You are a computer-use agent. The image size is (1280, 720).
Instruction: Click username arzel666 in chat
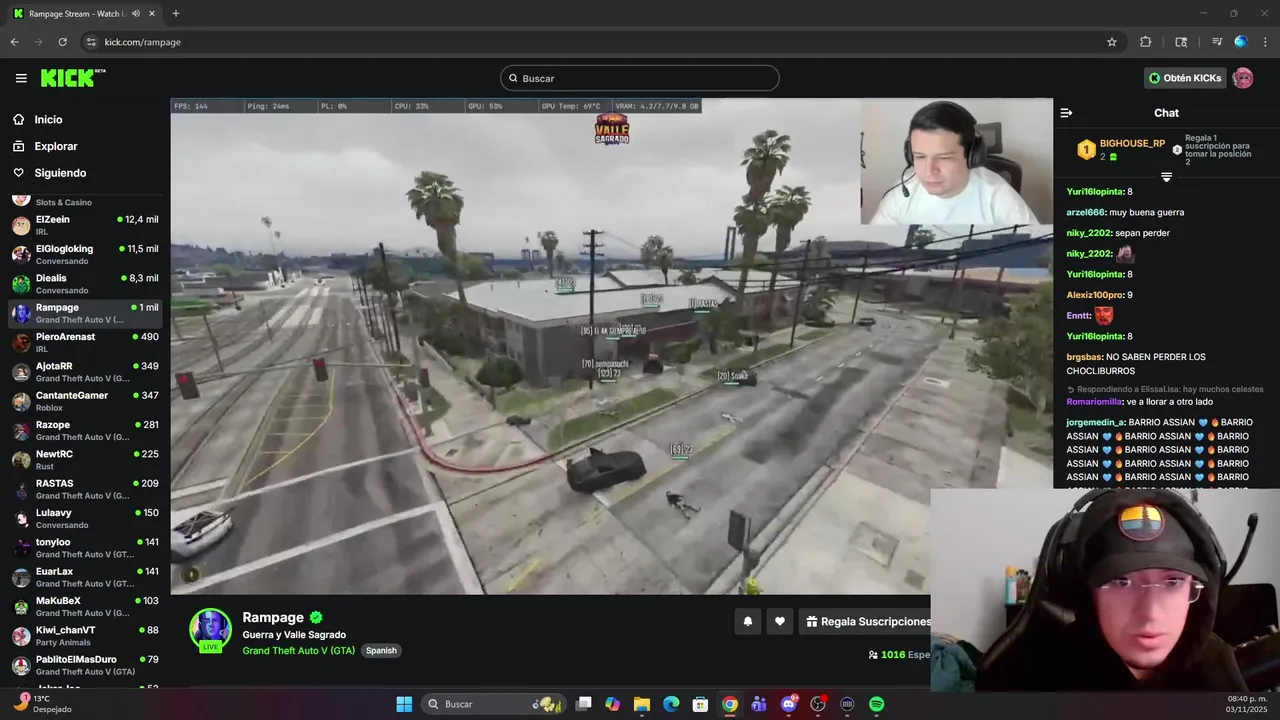pos(1086,212)
